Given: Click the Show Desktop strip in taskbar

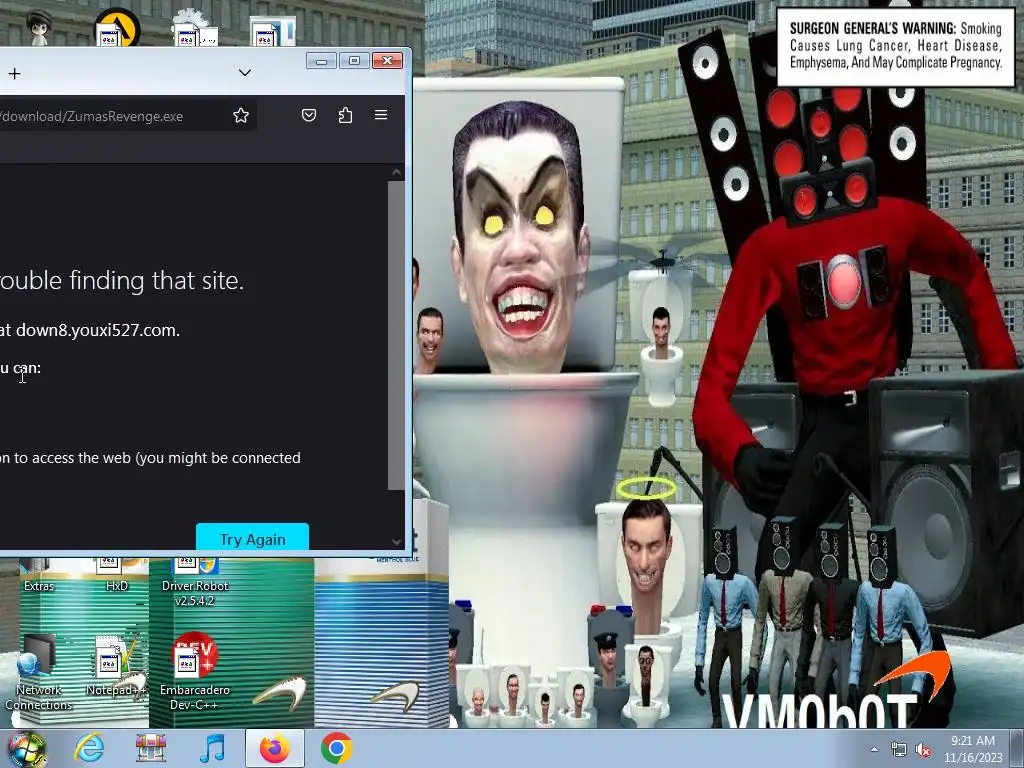Looking at the screenshot, I should (x=1017, y=749).
